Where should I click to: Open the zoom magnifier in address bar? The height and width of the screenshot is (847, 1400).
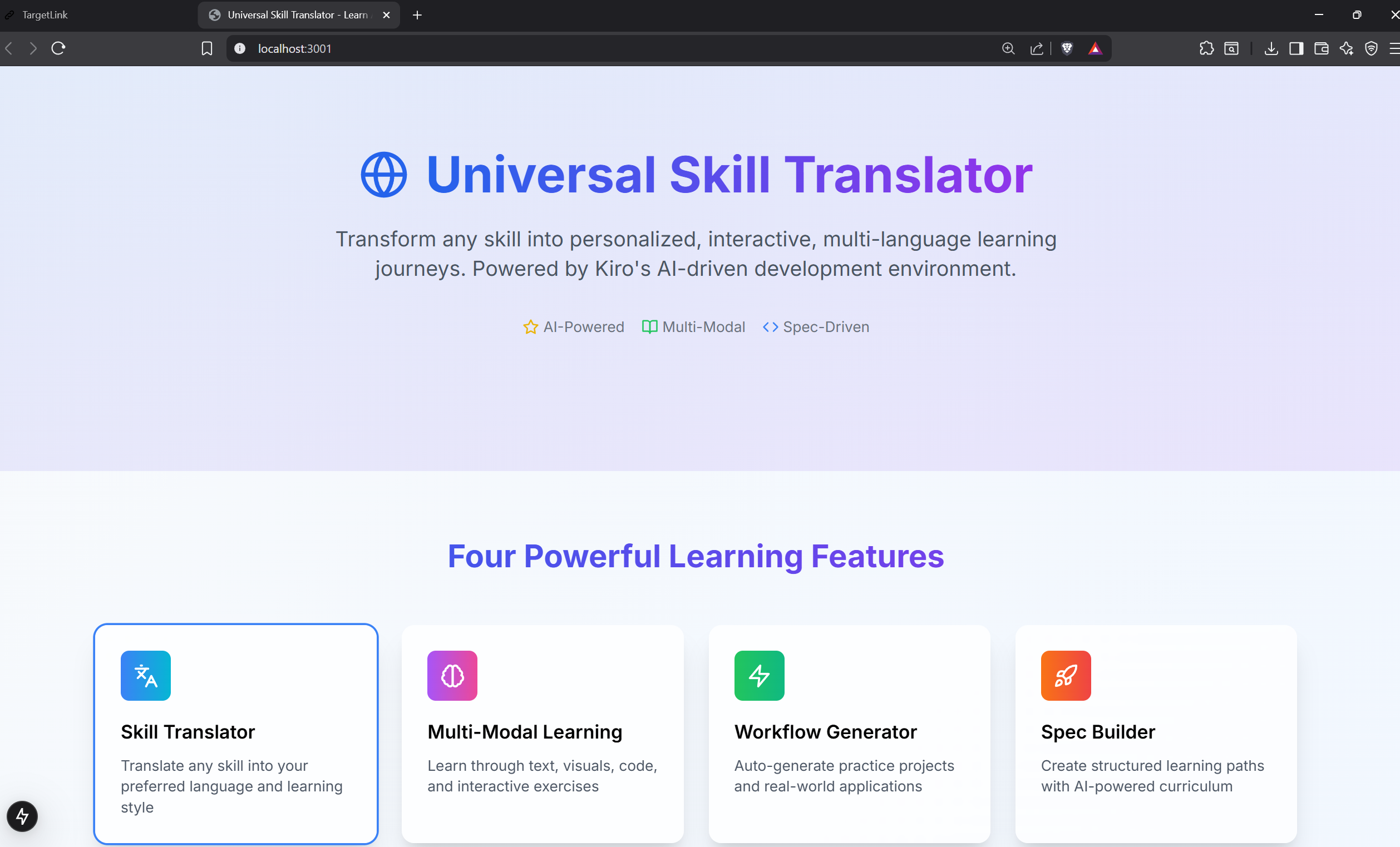pos(1008,49)
